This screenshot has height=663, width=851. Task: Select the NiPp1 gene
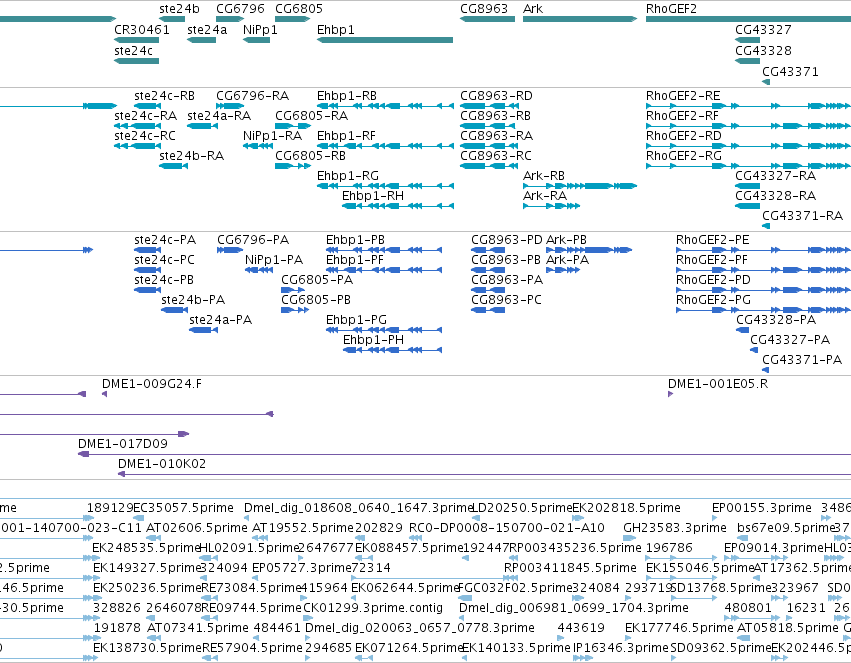[256, 40]
